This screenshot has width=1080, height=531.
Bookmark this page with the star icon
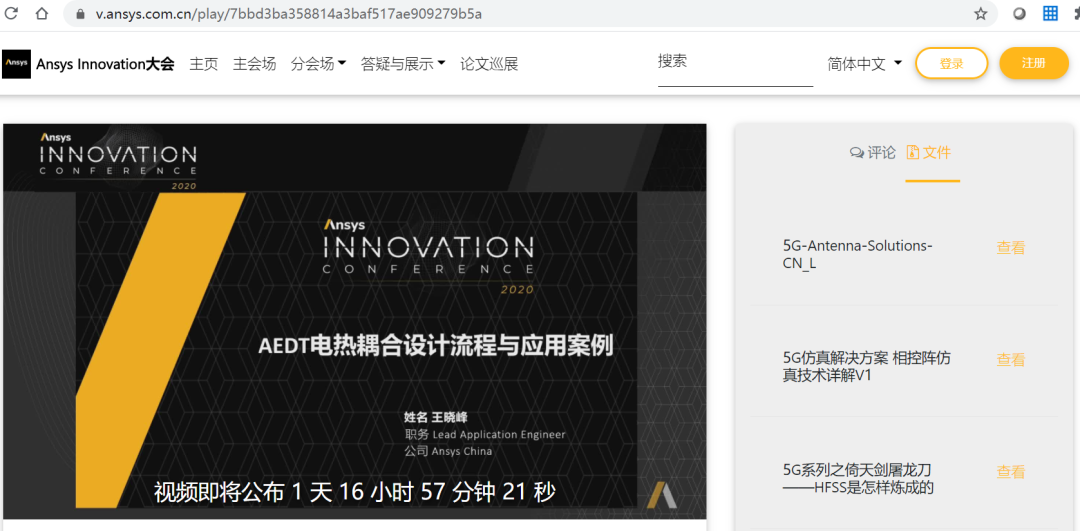[981, 14]
